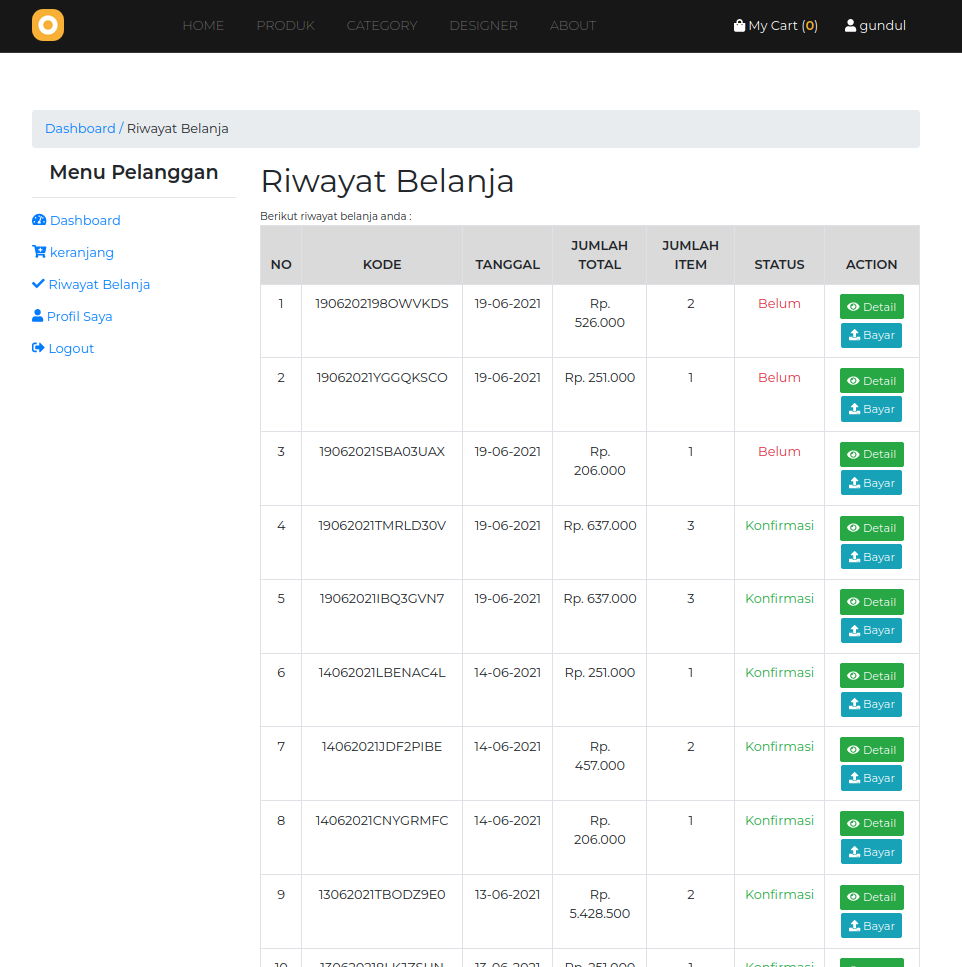Navigate to ABOUT
The image size is (962, 967).
tap(572, 25)
